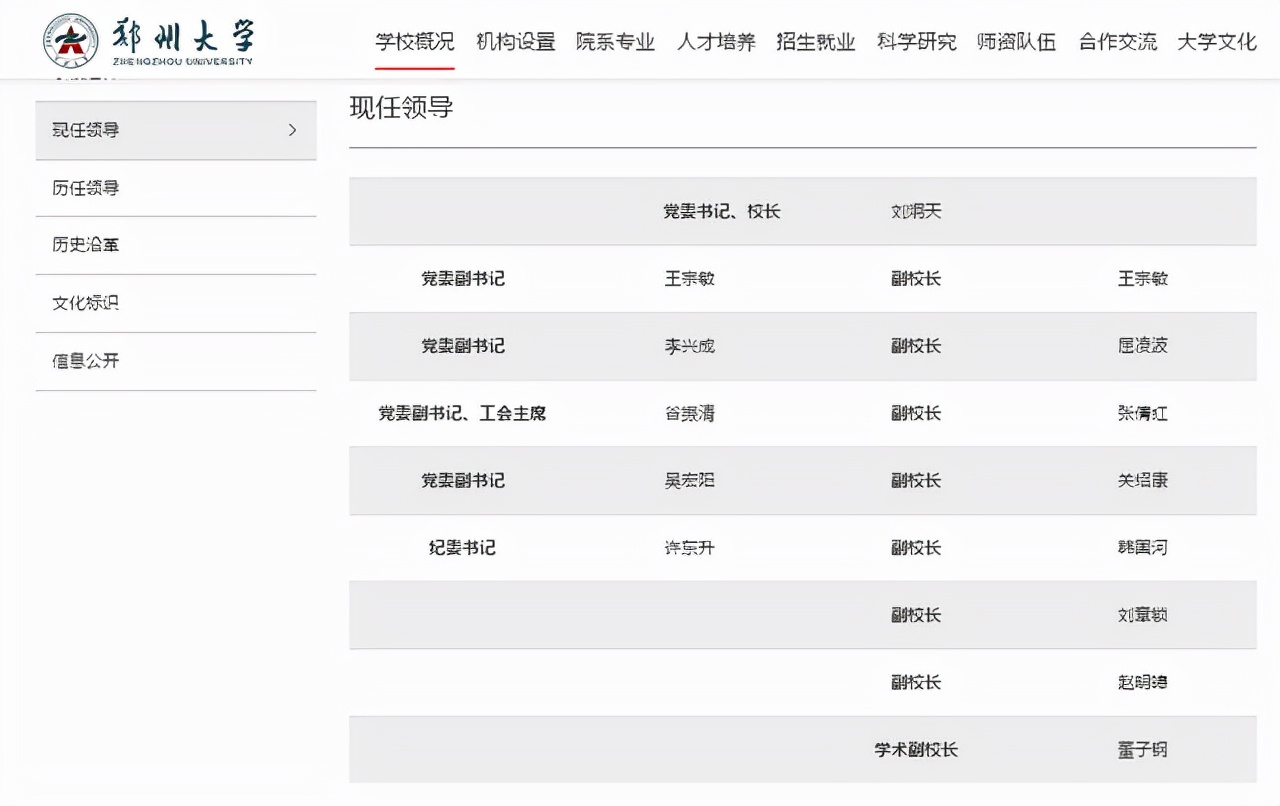This screenshot has height=806, width=1280.
Task: Open the 科学研究 navigation menu
Action: pyautogui.click(x=917, y=43)
